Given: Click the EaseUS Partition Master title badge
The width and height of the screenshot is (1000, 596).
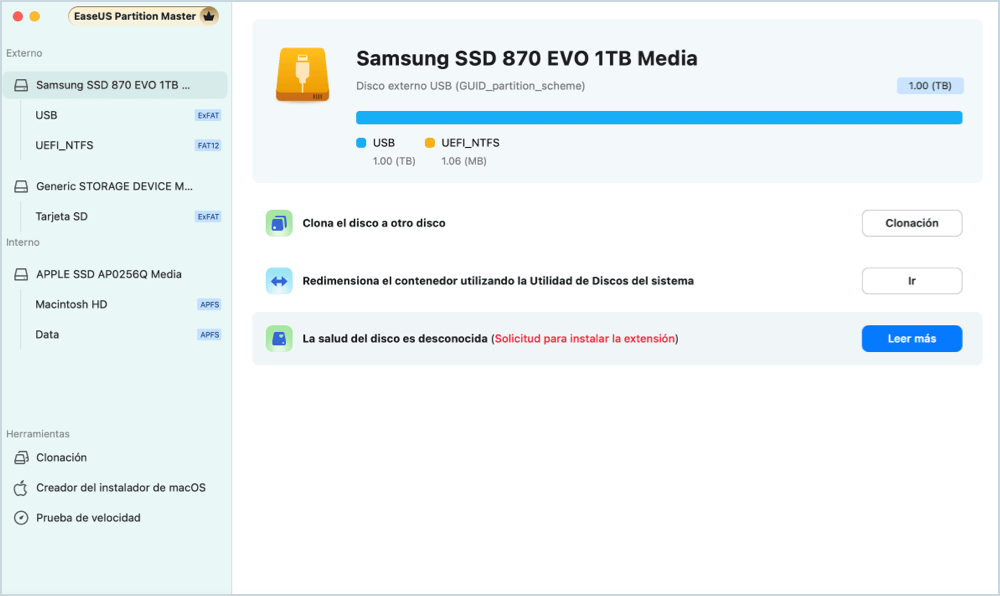Looking at the screenshot, I should tap(143, 16).
